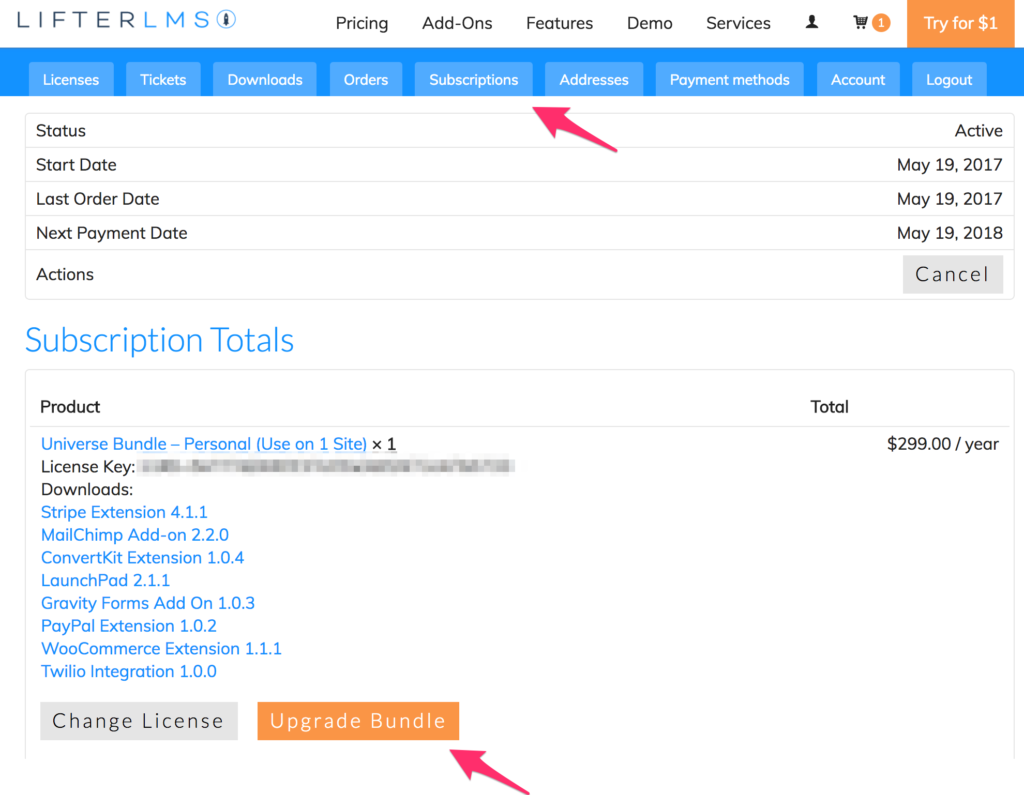Download WooCommerce Extension 1.1.1
The width and height of the screenshot is (1024, 795).
tap(161, 649)
